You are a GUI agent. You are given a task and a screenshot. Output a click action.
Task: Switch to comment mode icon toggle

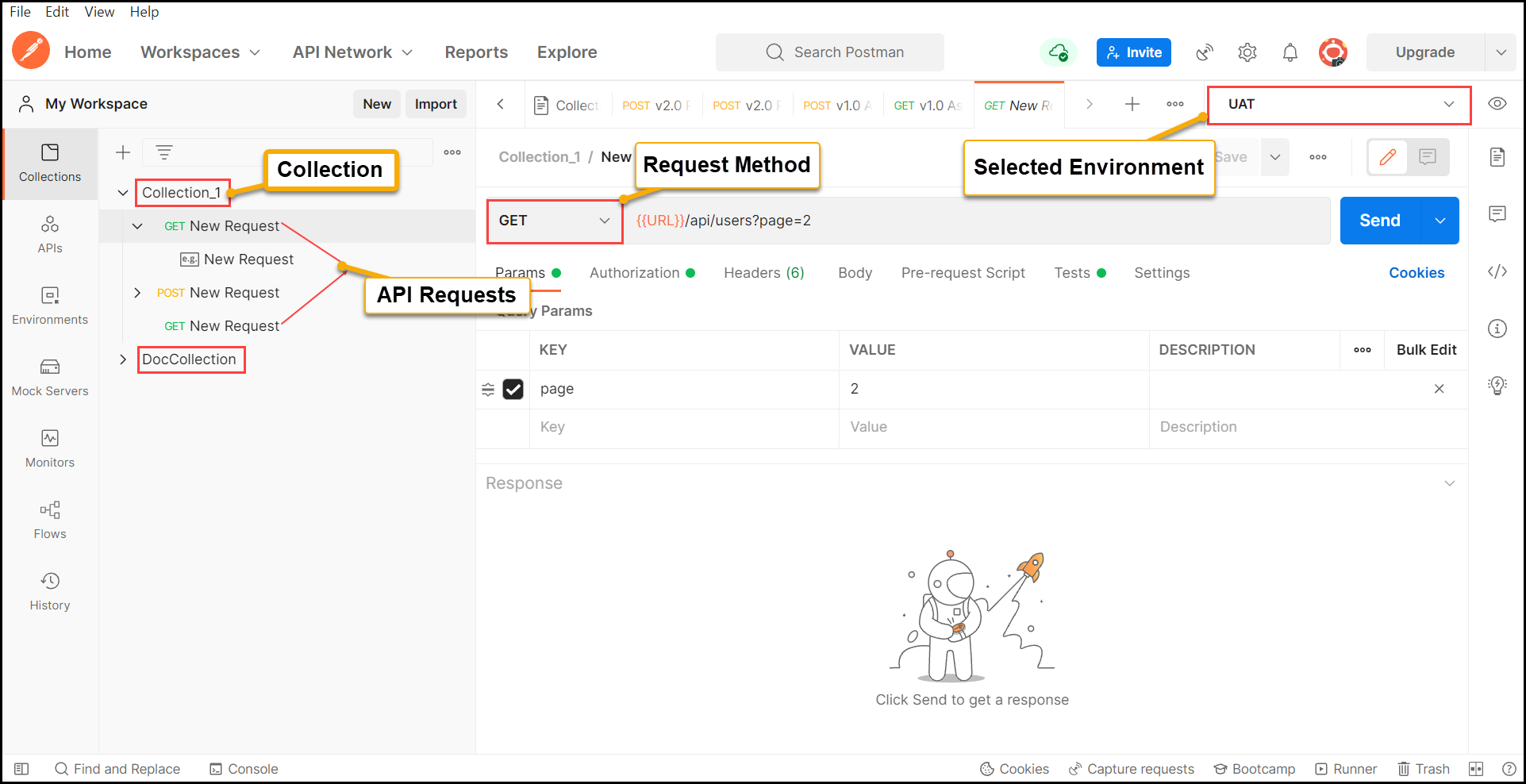[1428, 157]
